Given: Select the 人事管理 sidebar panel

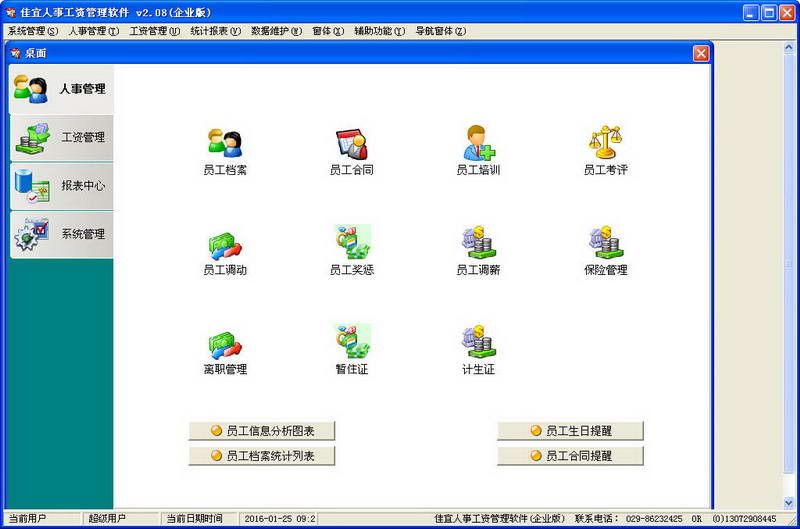Looking at the screenshot, I should point(61,89).
